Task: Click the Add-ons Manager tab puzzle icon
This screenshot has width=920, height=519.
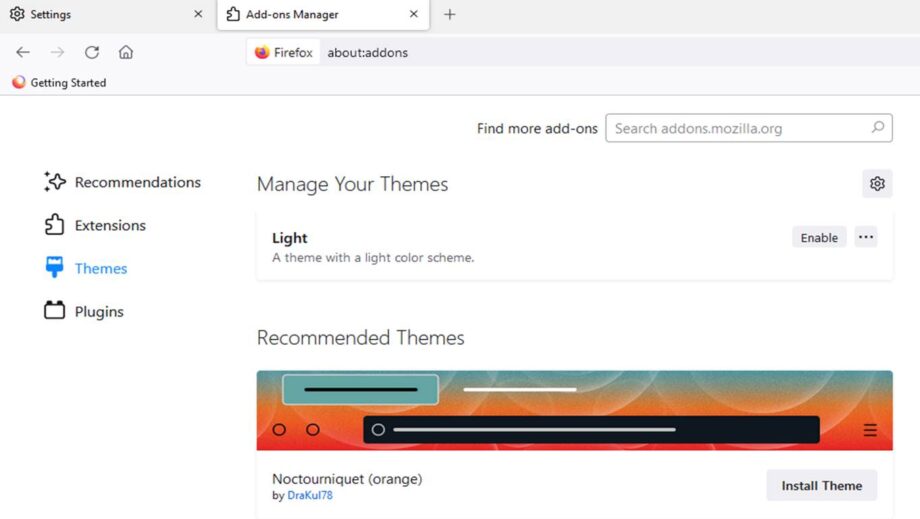Action: pyautogui.click(x=233, y=14)
